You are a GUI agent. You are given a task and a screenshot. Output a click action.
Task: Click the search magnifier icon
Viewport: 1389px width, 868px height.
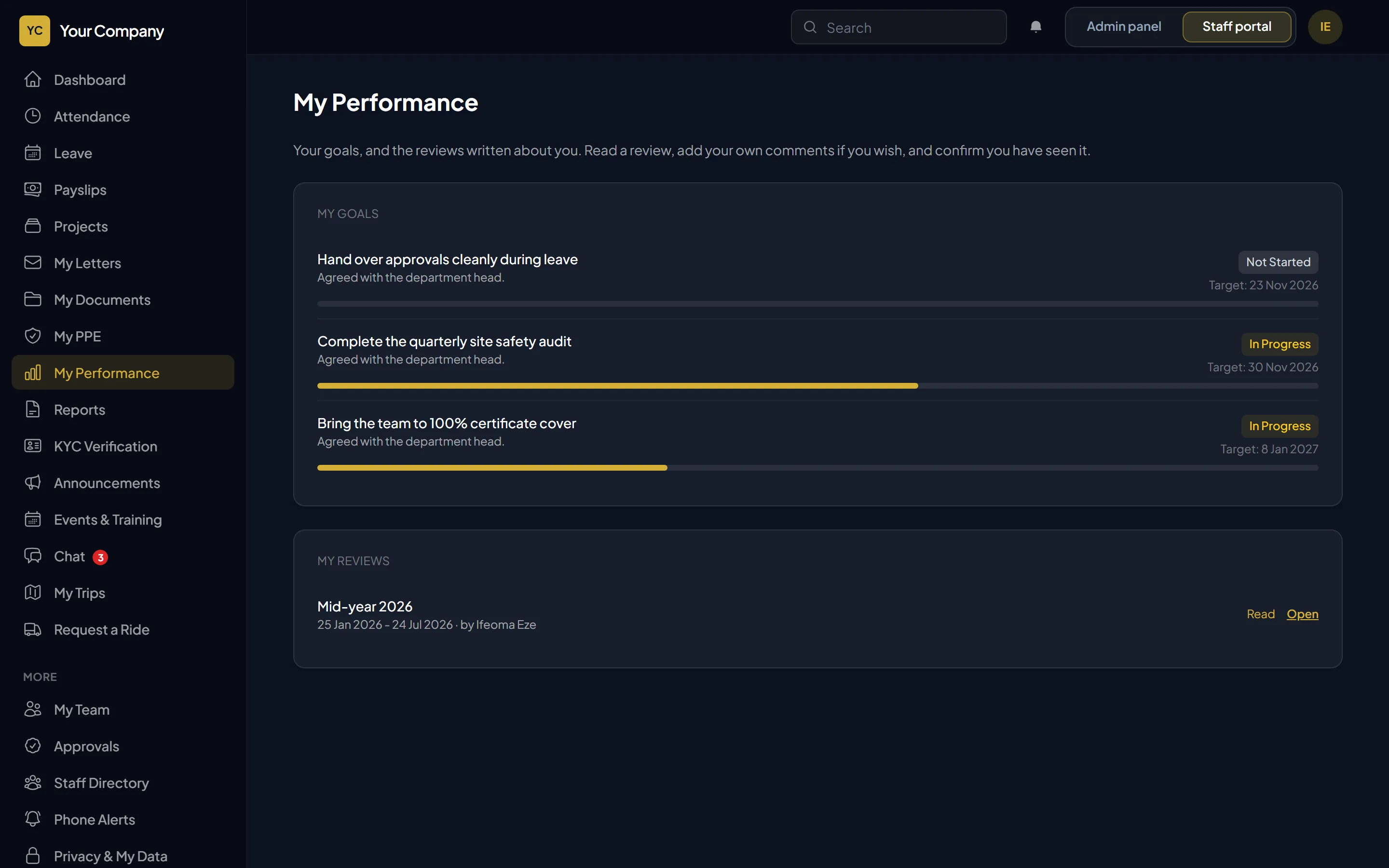pos(810,27)
